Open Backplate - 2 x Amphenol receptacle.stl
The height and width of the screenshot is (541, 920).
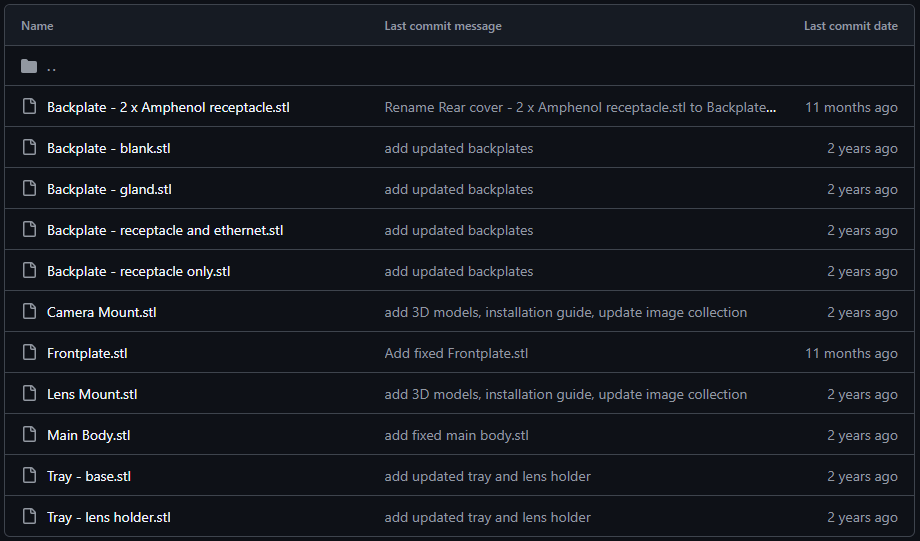[168, 107]
